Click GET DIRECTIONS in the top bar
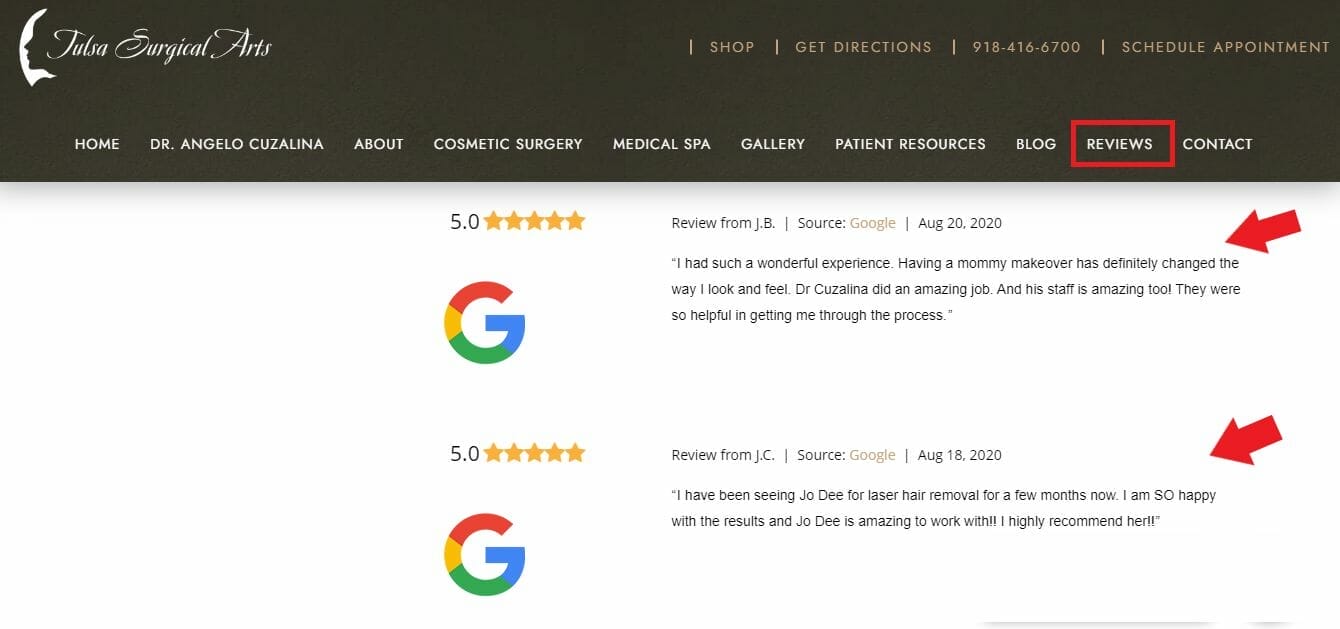1340x629 pixels. click(863, 46)
